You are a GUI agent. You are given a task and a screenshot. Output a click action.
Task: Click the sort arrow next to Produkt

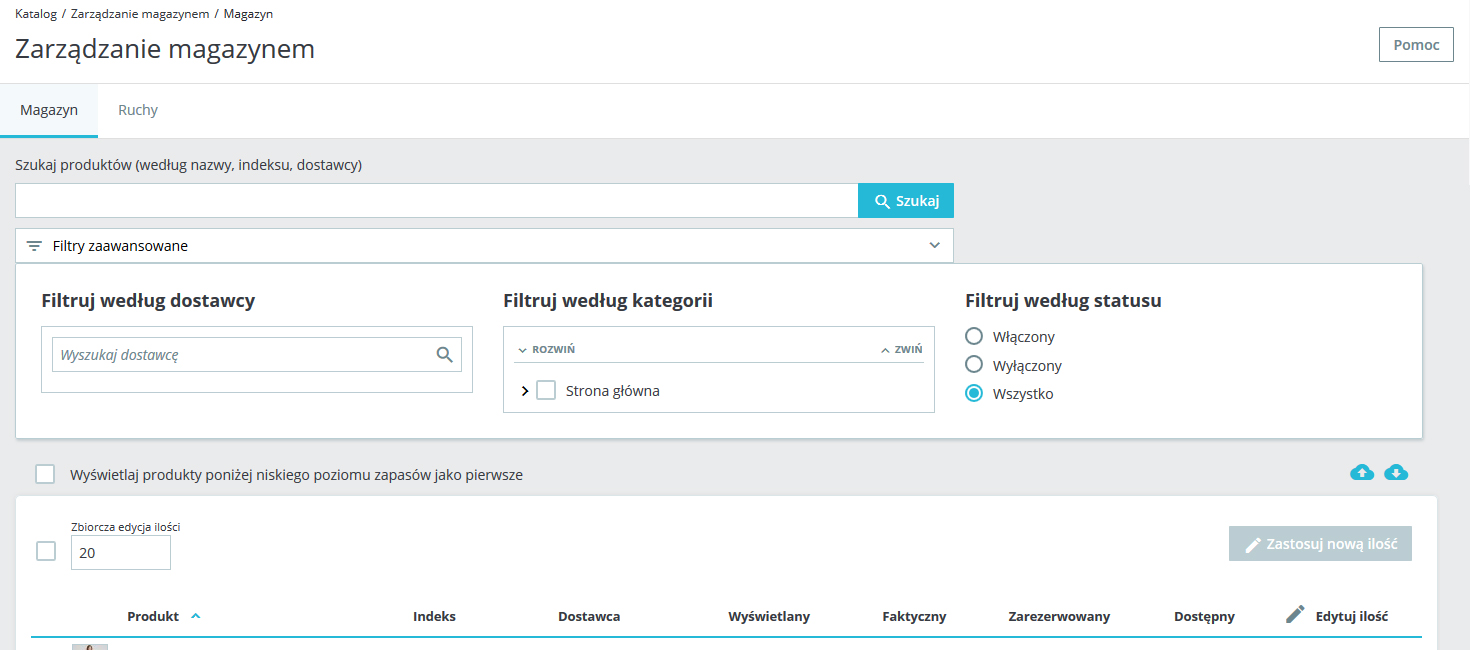(x=195, y=616)
